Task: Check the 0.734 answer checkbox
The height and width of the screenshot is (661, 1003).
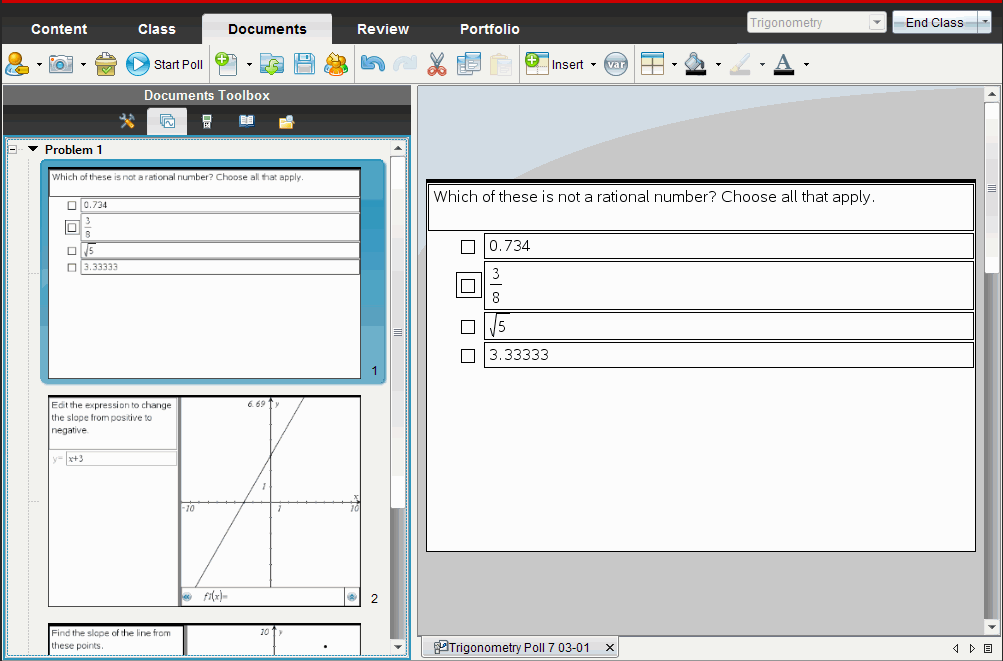Action: tap(467, 247)
